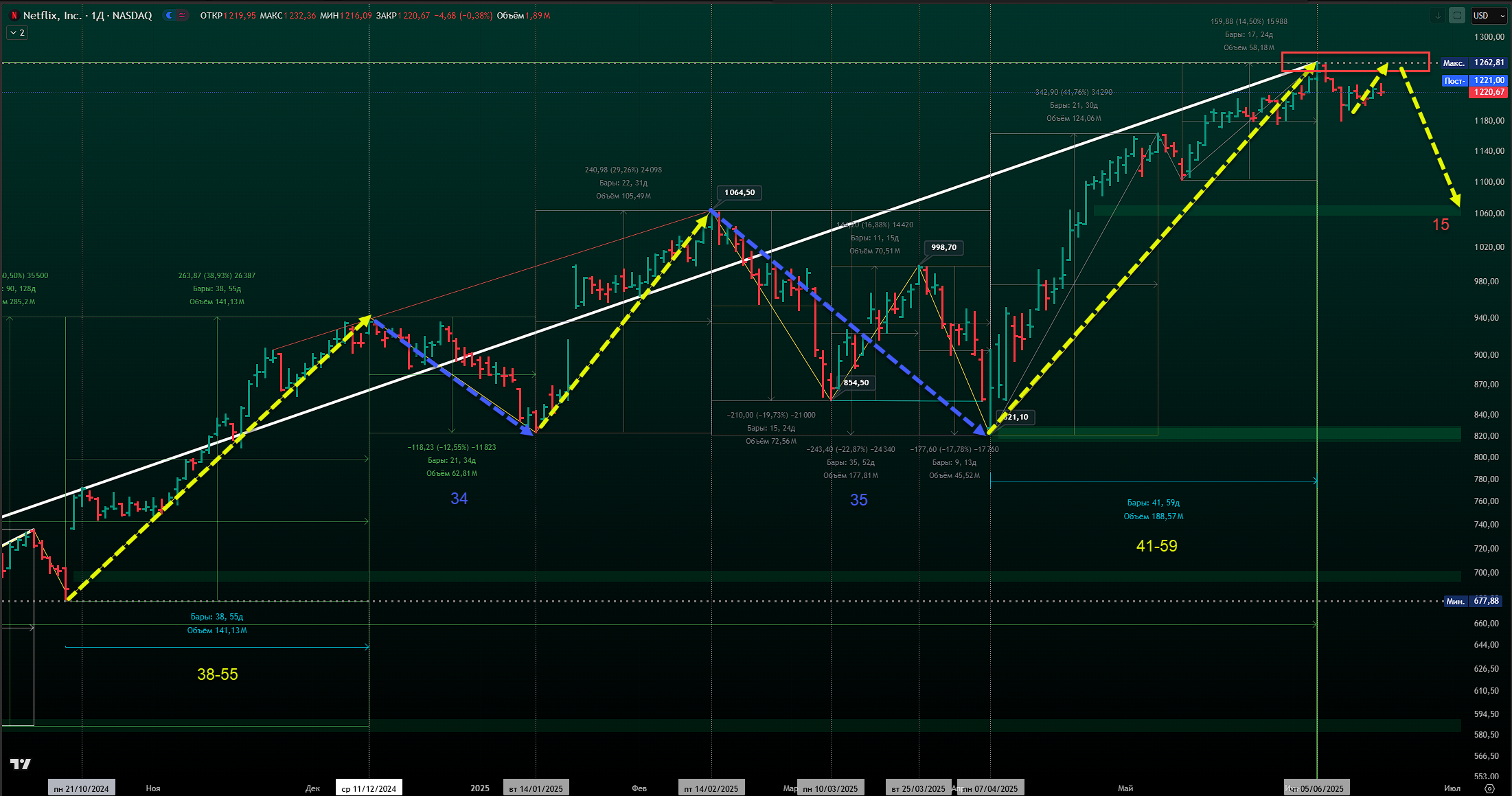Click the −210,00 (−19,73%) measurement label
Image resolution: width=1512 pixels, height=796 pixels.
click(771, 415)
